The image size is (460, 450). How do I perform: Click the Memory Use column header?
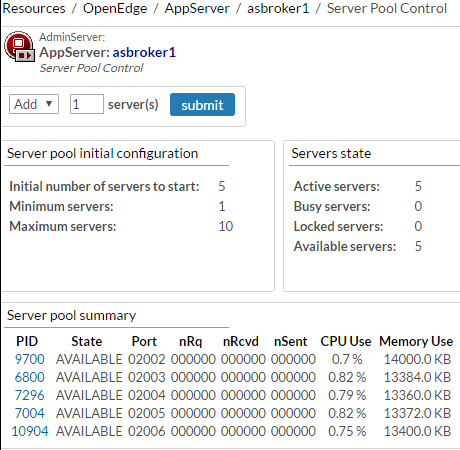[416, 342]
